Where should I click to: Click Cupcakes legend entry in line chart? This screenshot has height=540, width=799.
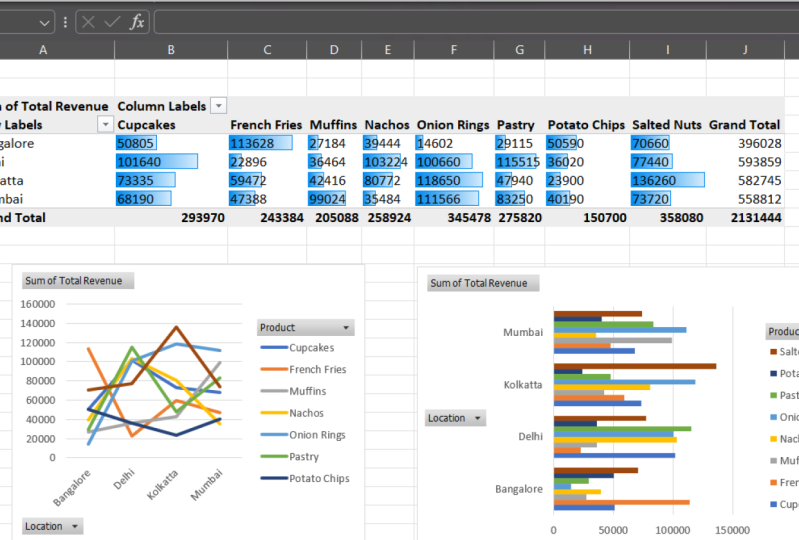pyautogui.click(x=298, y=347)
